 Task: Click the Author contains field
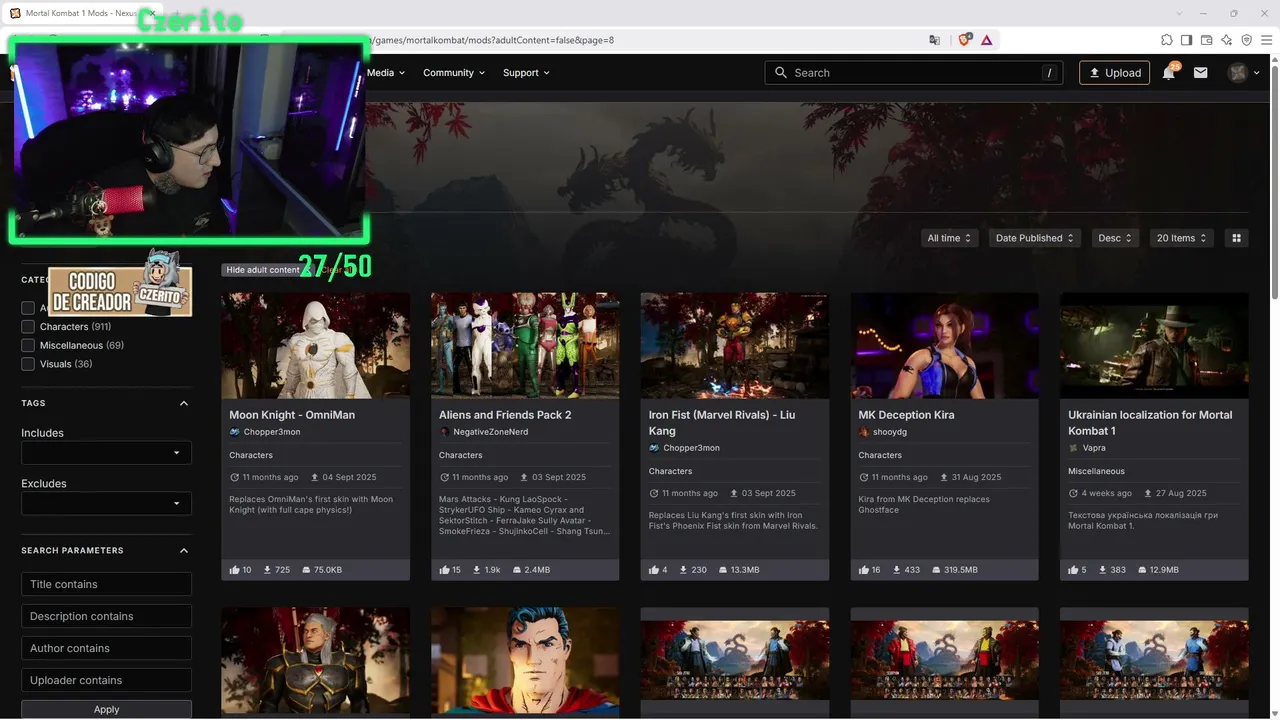106,648
